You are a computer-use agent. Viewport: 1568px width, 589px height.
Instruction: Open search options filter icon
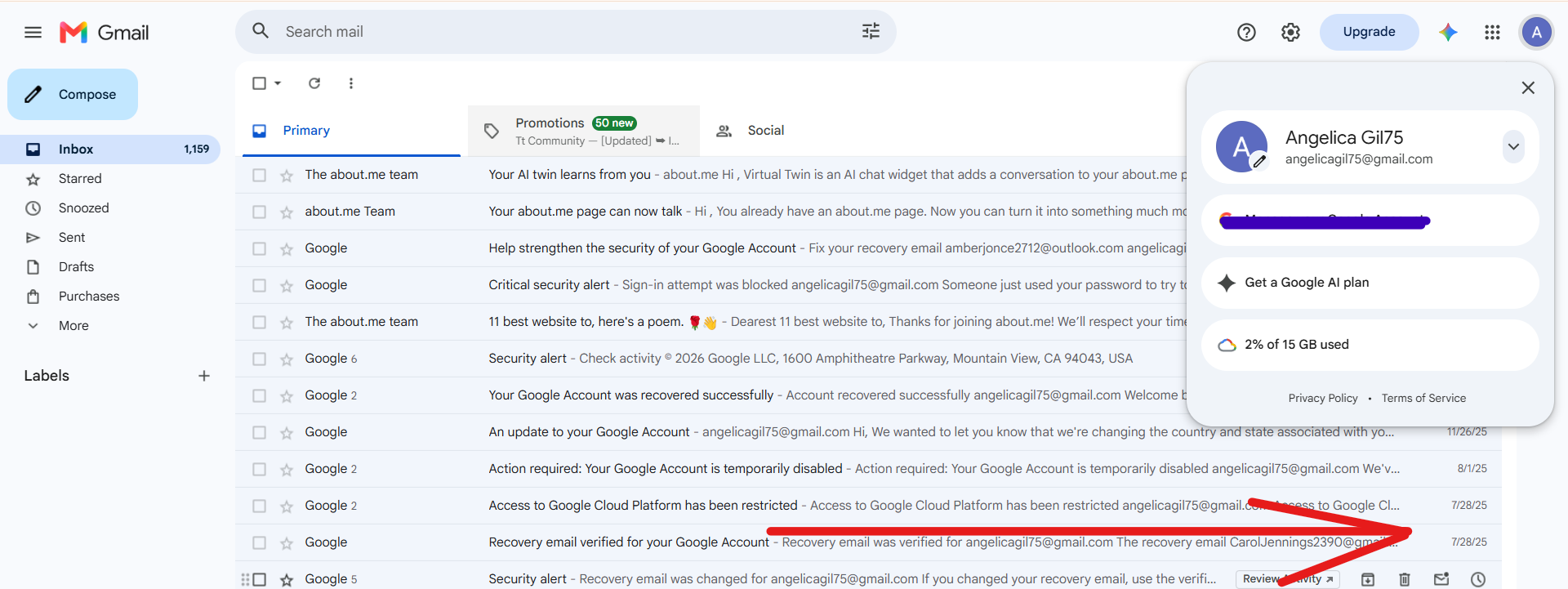871,31
